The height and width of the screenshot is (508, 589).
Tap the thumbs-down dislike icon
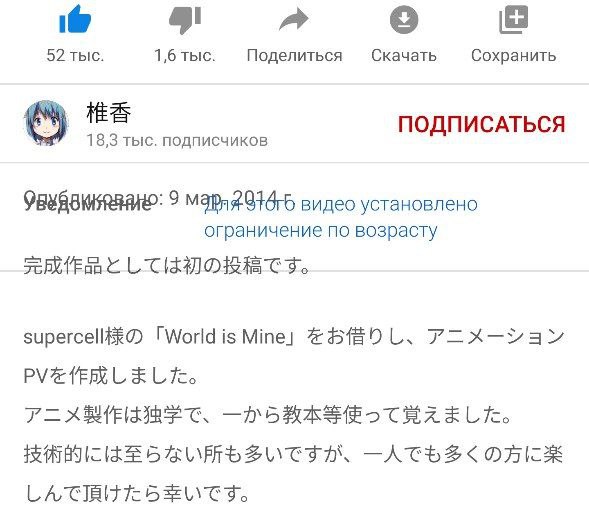tap(185, 20)
